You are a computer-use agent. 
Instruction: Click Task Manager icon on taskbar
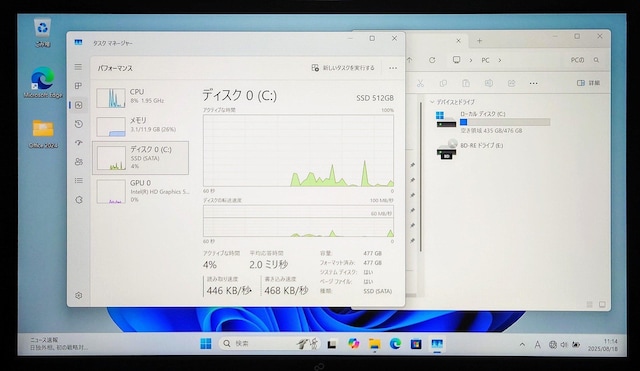pyautogui.click(x=437, y=344)
